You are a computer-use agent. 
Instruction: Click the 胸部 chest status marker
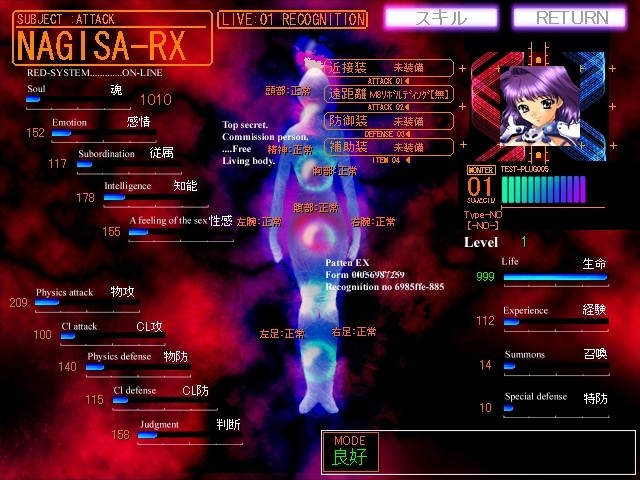[x=335, y=172]
